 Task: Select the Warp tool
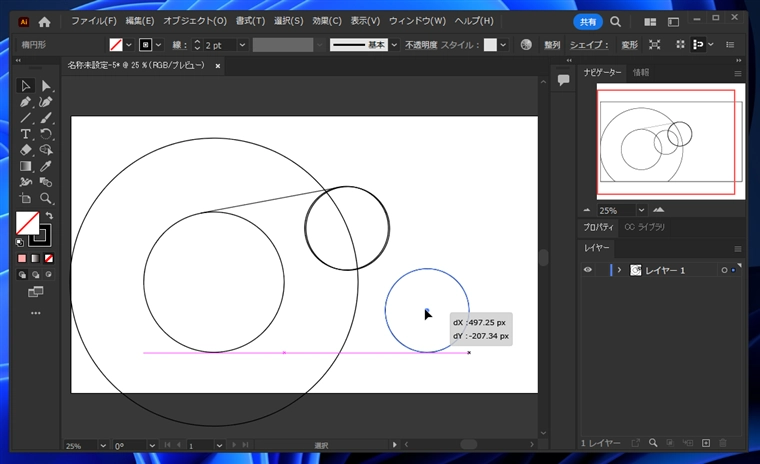pyautogui.click(x=25, y=182)
